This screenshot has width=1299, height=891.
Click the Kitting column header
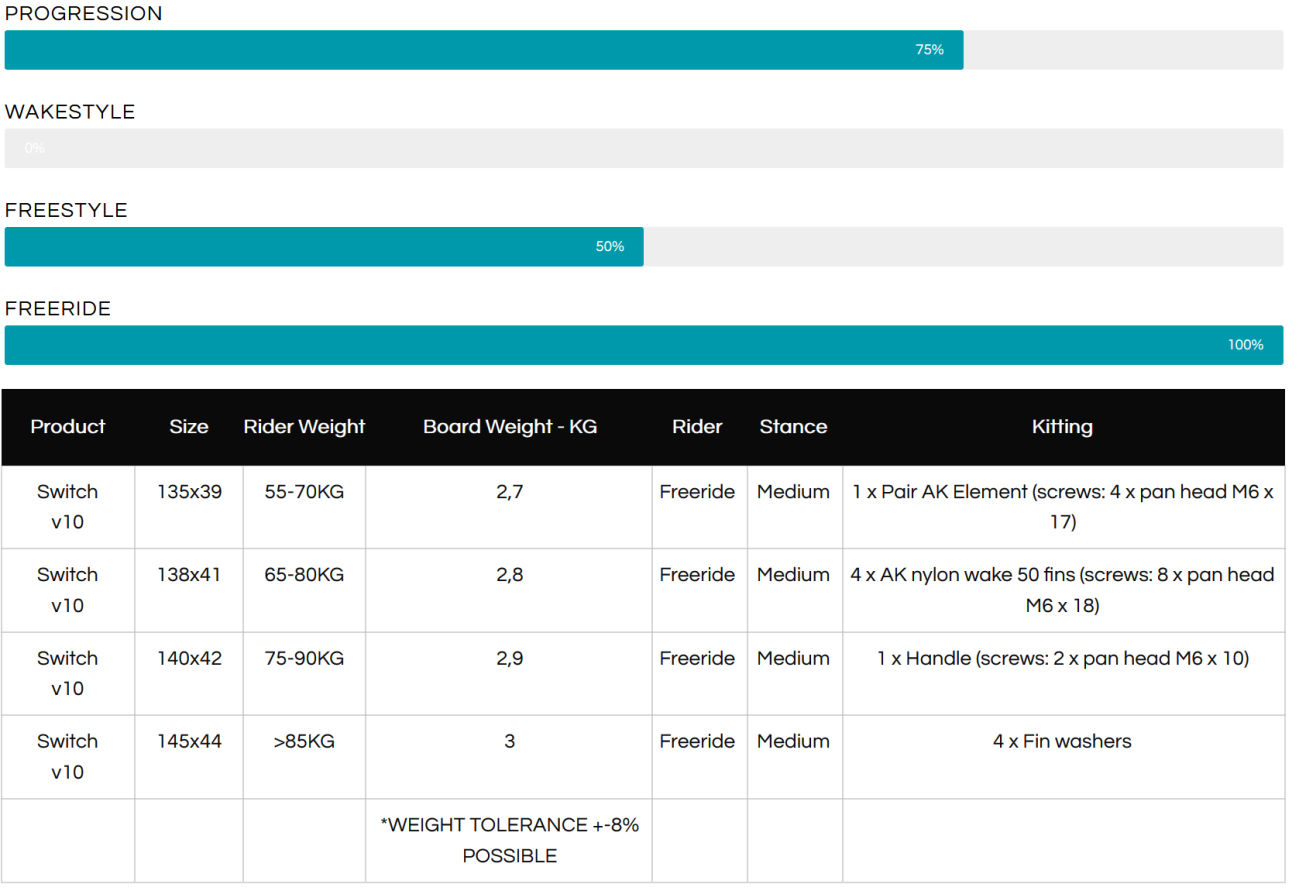tap(1062, 427)
